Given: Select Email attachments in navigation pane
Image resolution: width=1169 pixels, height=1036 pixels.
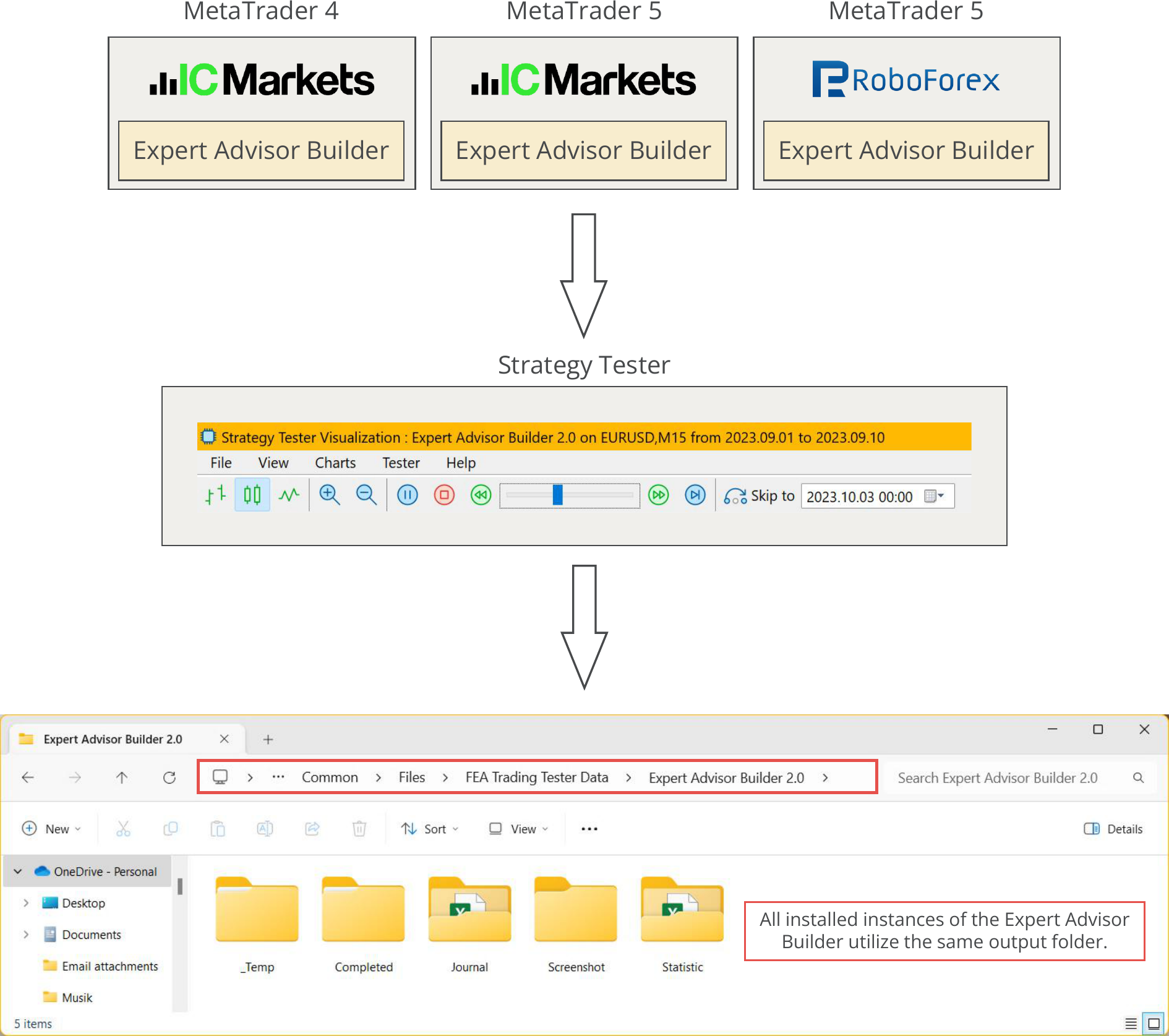Looking at the screenshot, I should tap(100, 966).
